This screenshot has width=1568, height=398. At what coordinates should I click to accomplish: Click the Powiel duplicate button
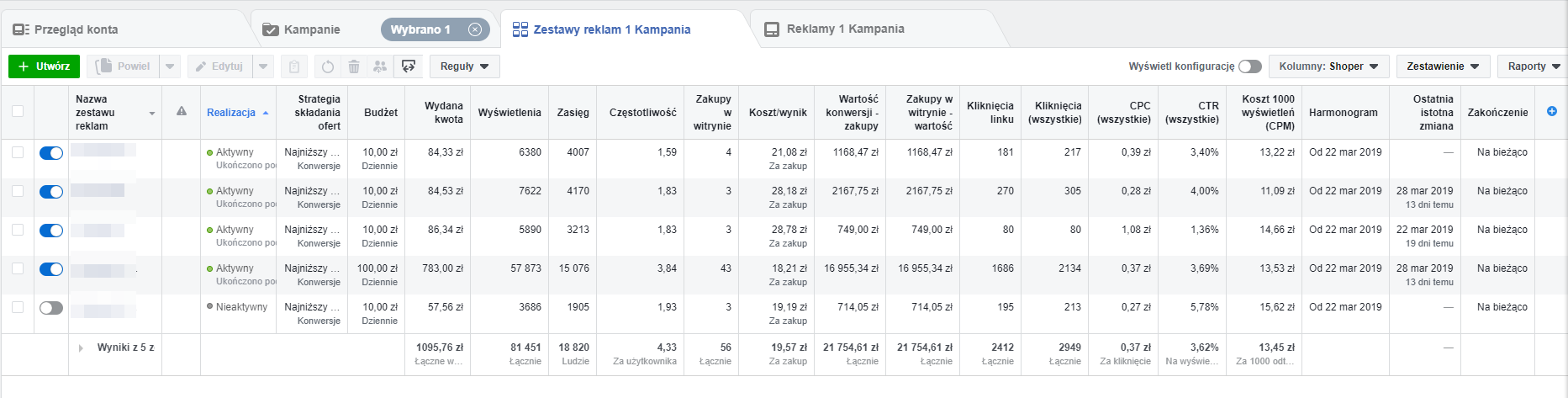pos(124,66)
